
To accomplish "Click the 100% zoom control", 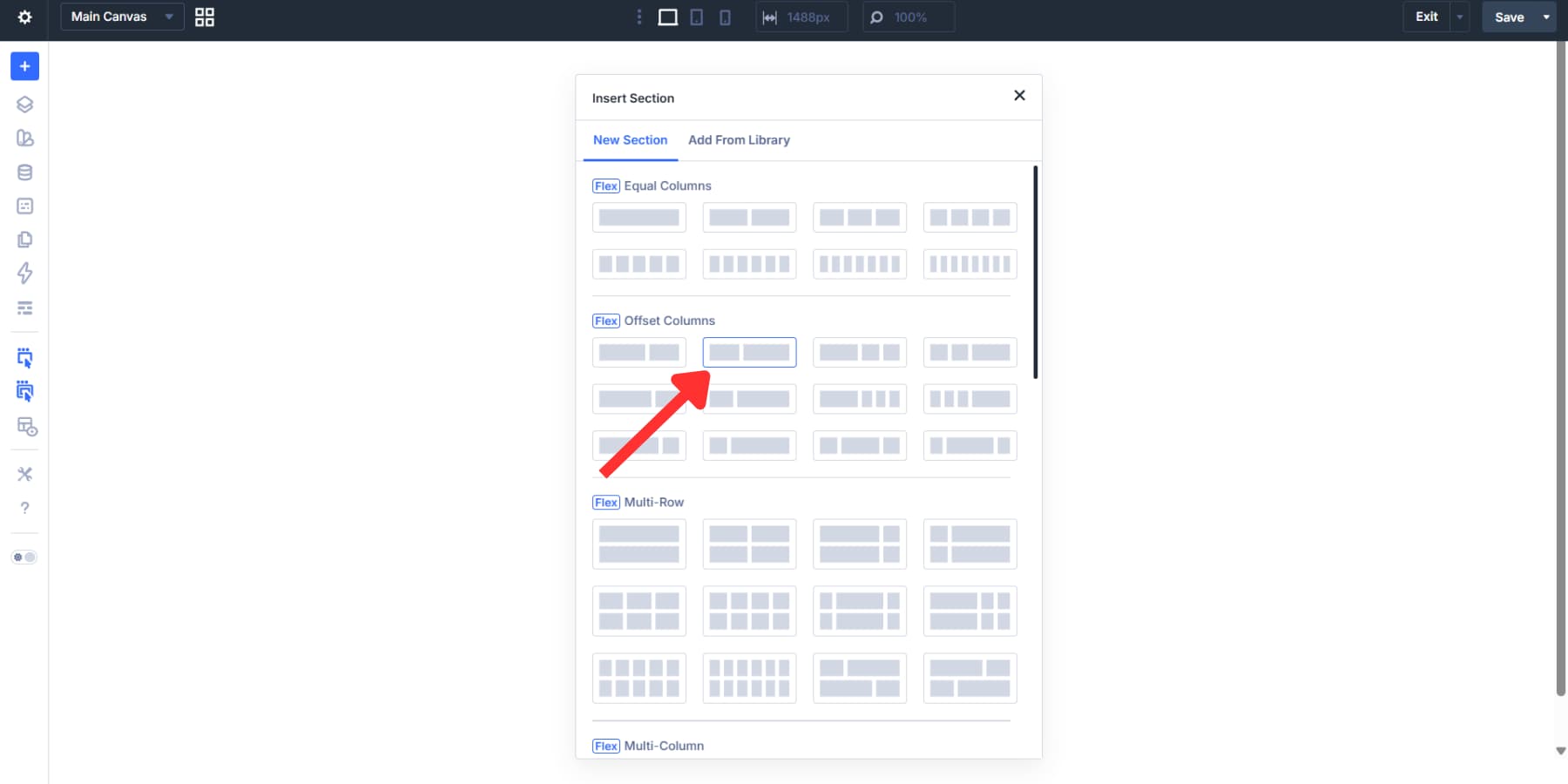I will pyautogui.click(x=909, y=17).
